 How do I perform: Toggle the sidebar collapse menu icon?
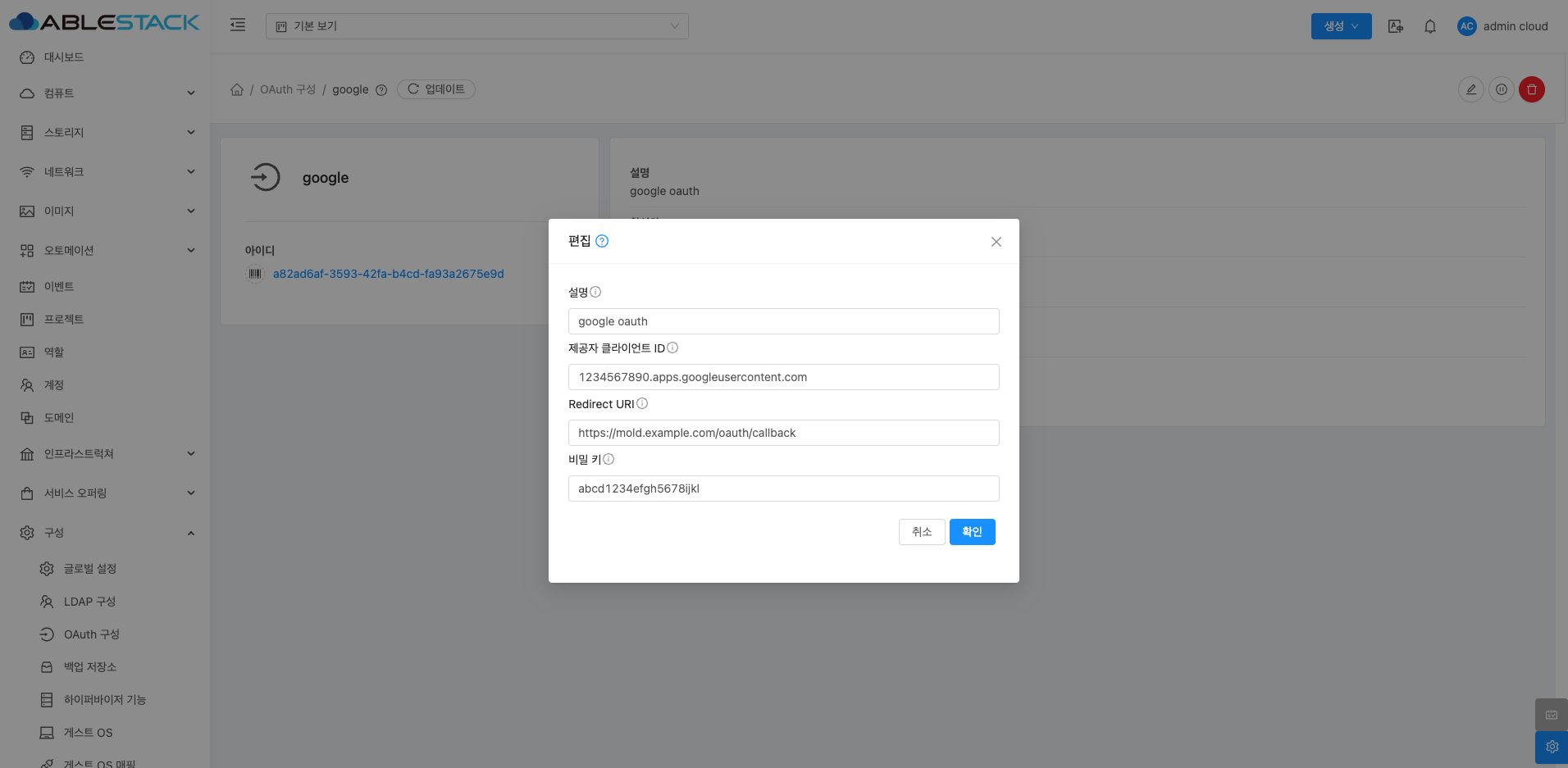238,25
